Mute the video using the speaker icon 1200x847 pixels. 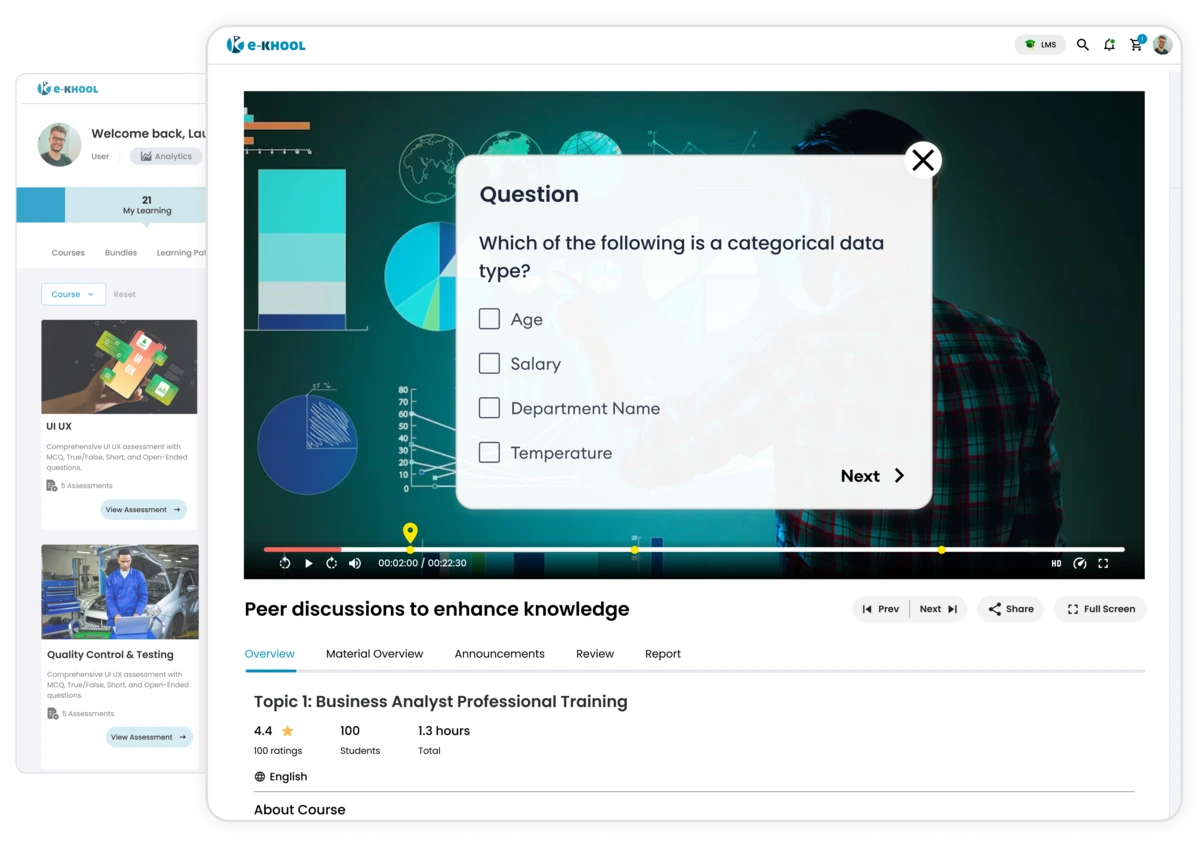(355, 563)
